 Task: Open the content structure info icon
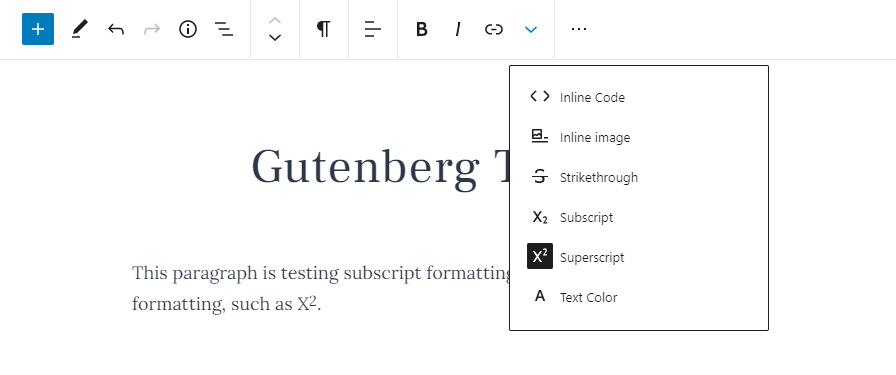pos(188,29)
